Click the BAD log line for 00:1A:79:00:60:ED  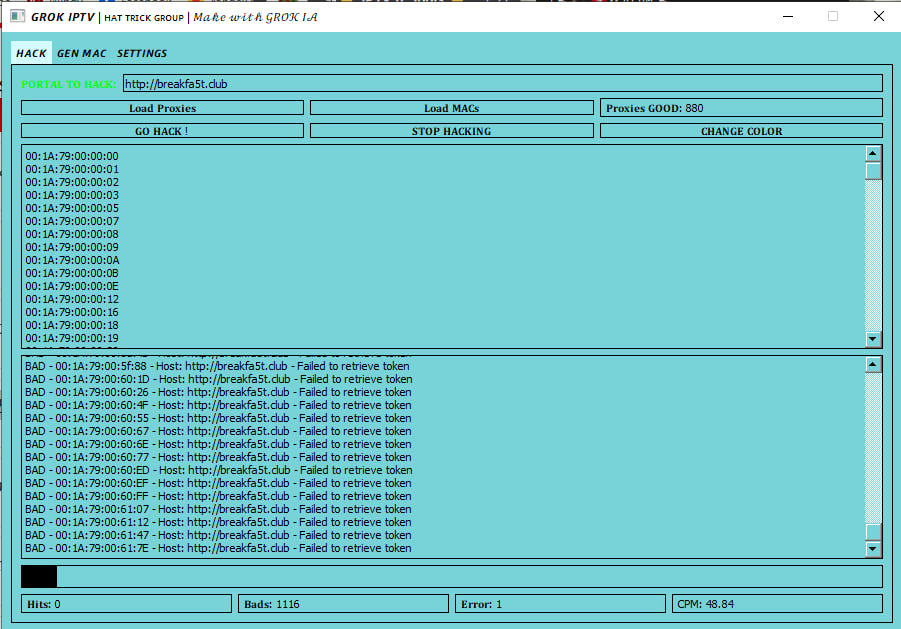(x=218, y=470)
